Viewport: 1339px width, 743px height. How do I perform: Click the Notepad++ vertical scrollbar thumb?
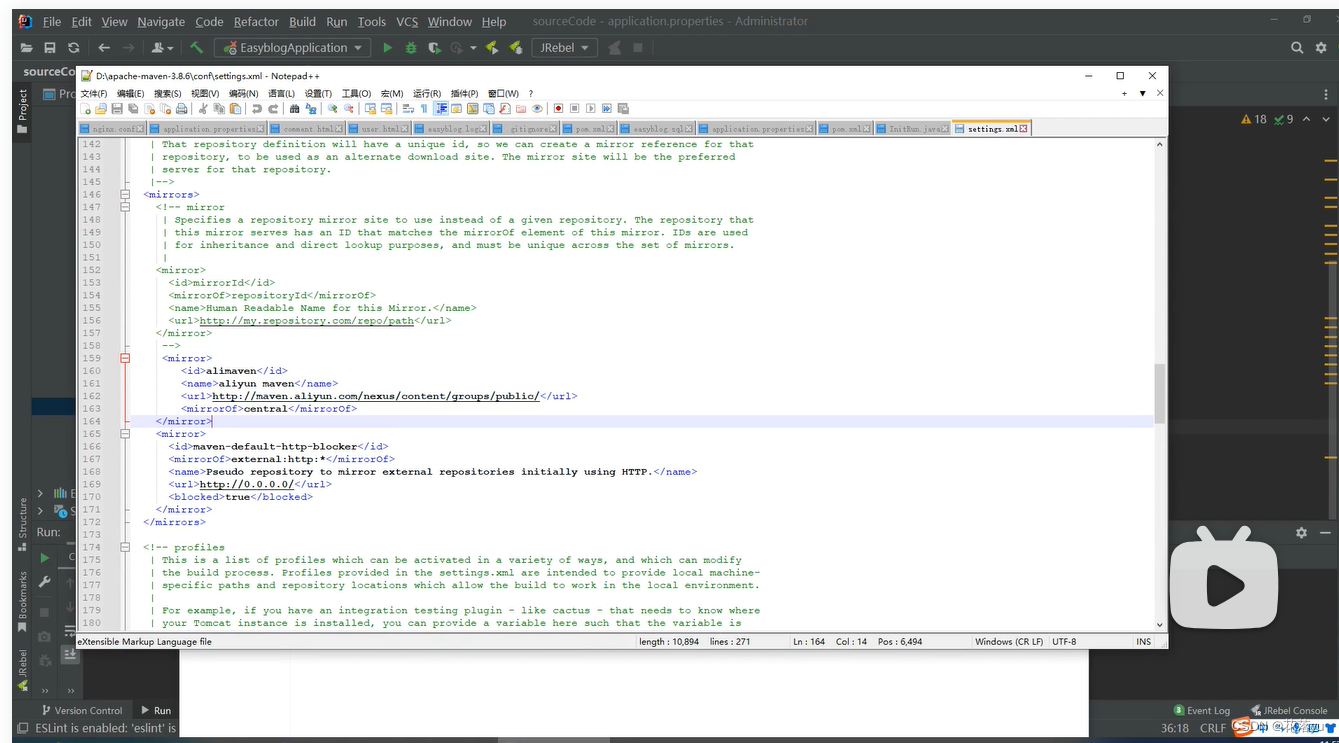click(1160, 392)
